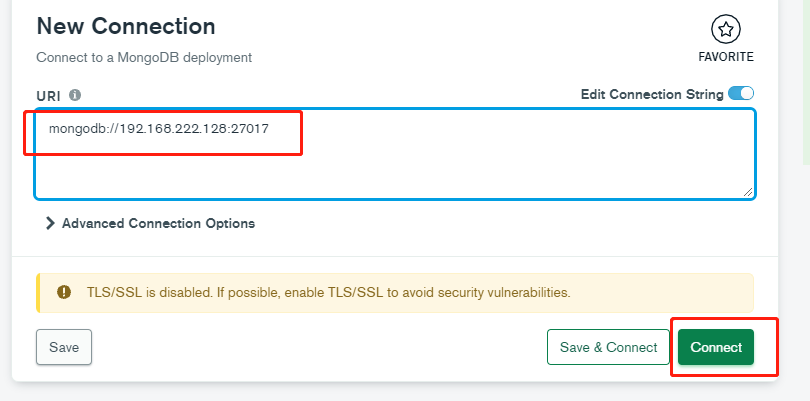Screen dimensions: 810x401
Task: Click the TLS/SSL is disabled warning banner
Action: point(395,293)
